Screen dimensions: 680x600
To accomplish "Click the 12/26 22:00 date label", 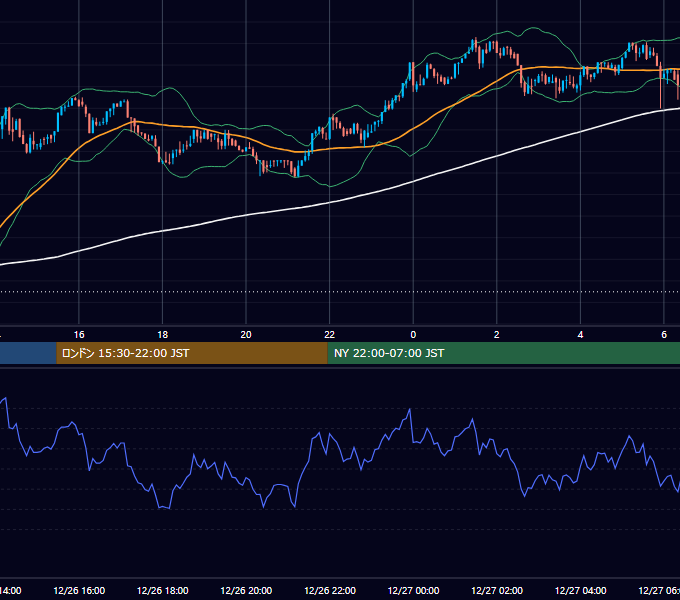I will tap(330, 591).
